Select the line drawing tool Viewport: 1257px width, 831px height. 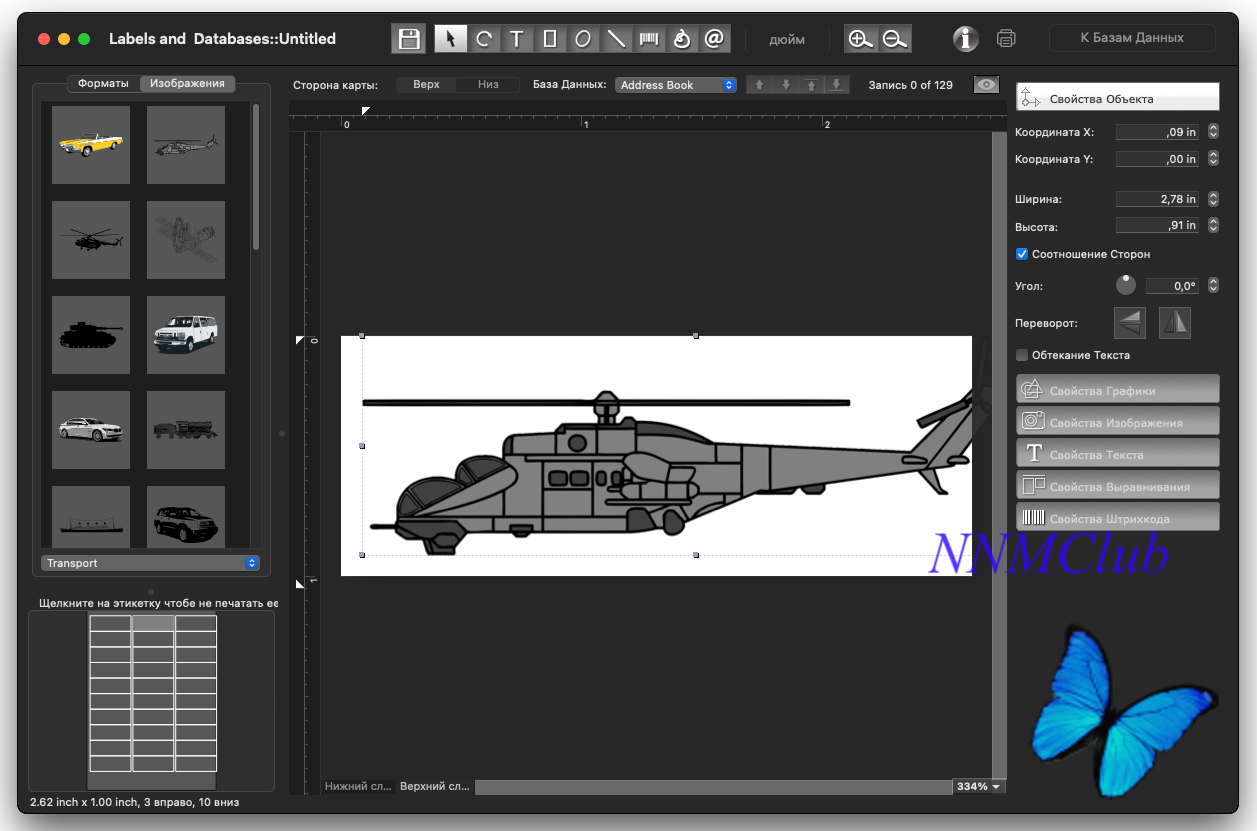pyautogui.click(x=616, y=39)
